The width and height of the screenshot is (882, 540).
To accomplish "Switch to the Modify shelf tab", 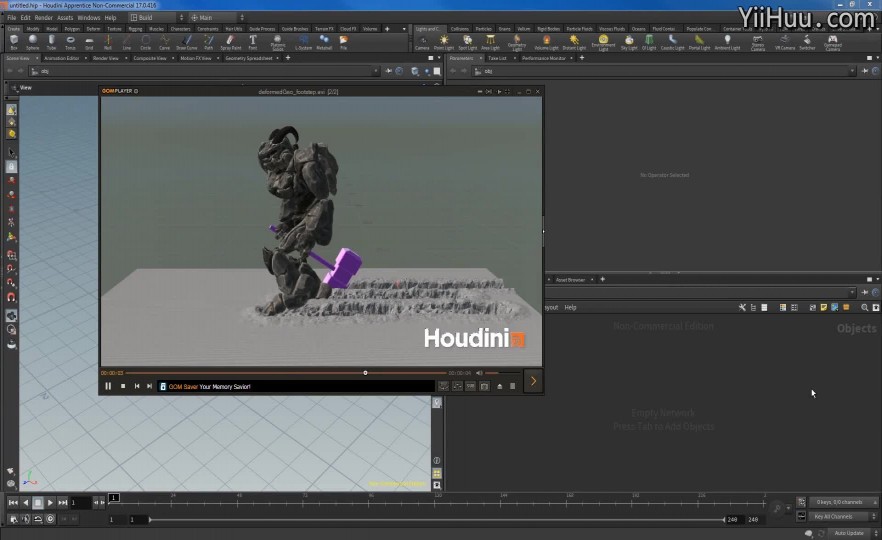I will 33,29.
